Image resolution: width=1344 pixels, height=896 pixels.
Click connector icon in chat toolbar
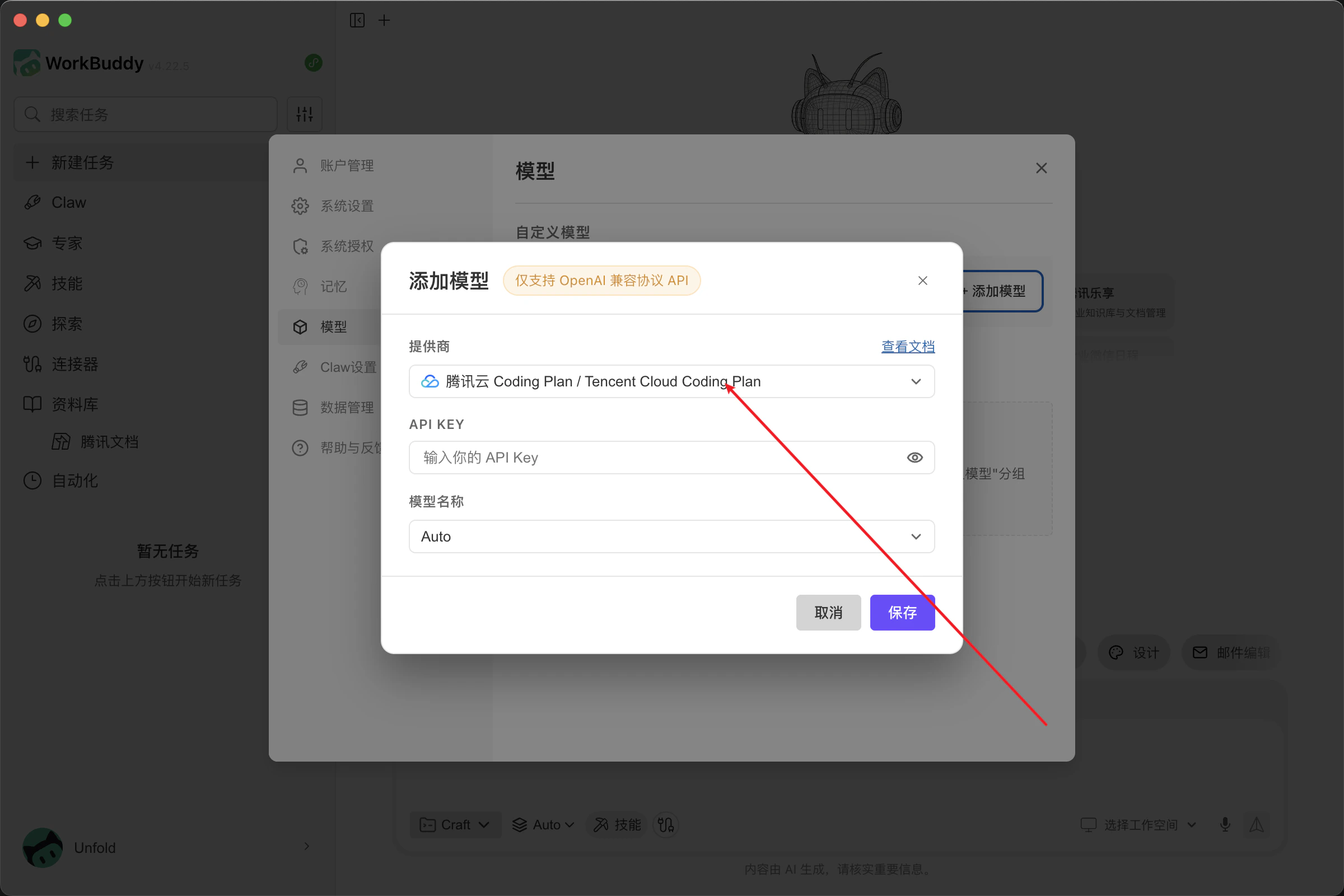tap(666, 824)
